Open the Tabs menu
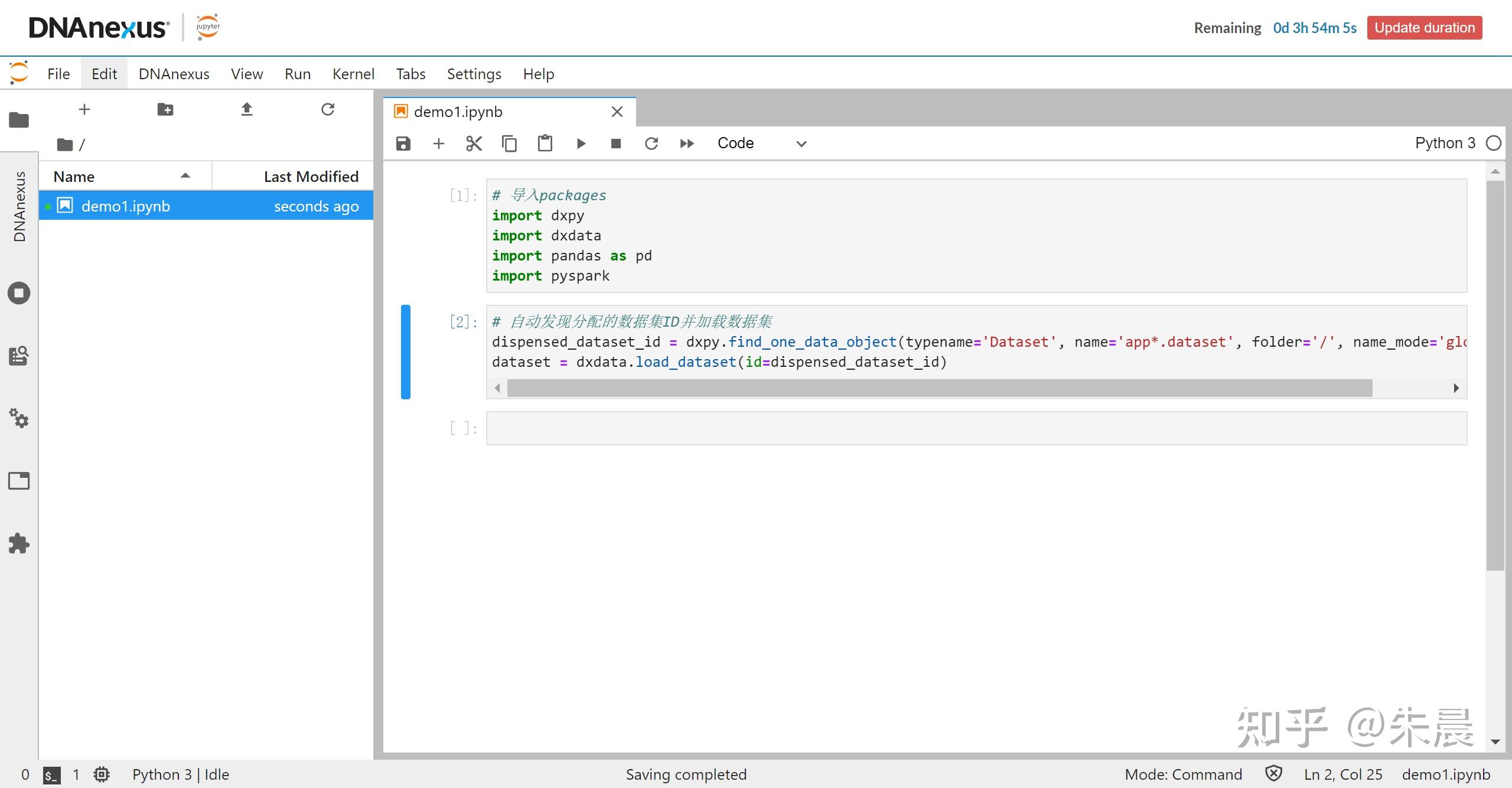1512x788 pixels. tap(410, 74)
